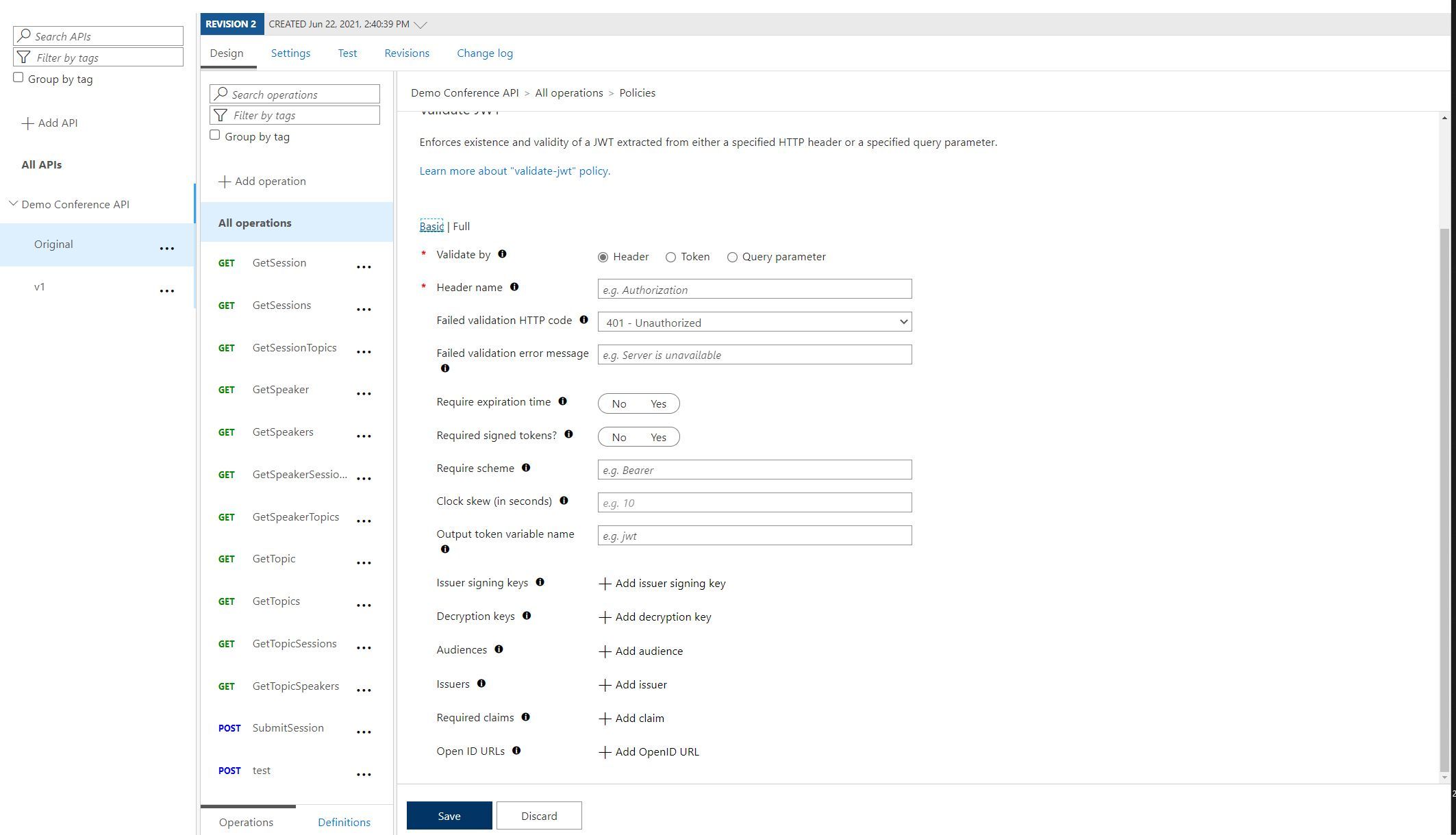This screenshot has width=1456, height=835.
Task: Open the validate-jwt policy documentation link
Action: click(x=514, y=171)
